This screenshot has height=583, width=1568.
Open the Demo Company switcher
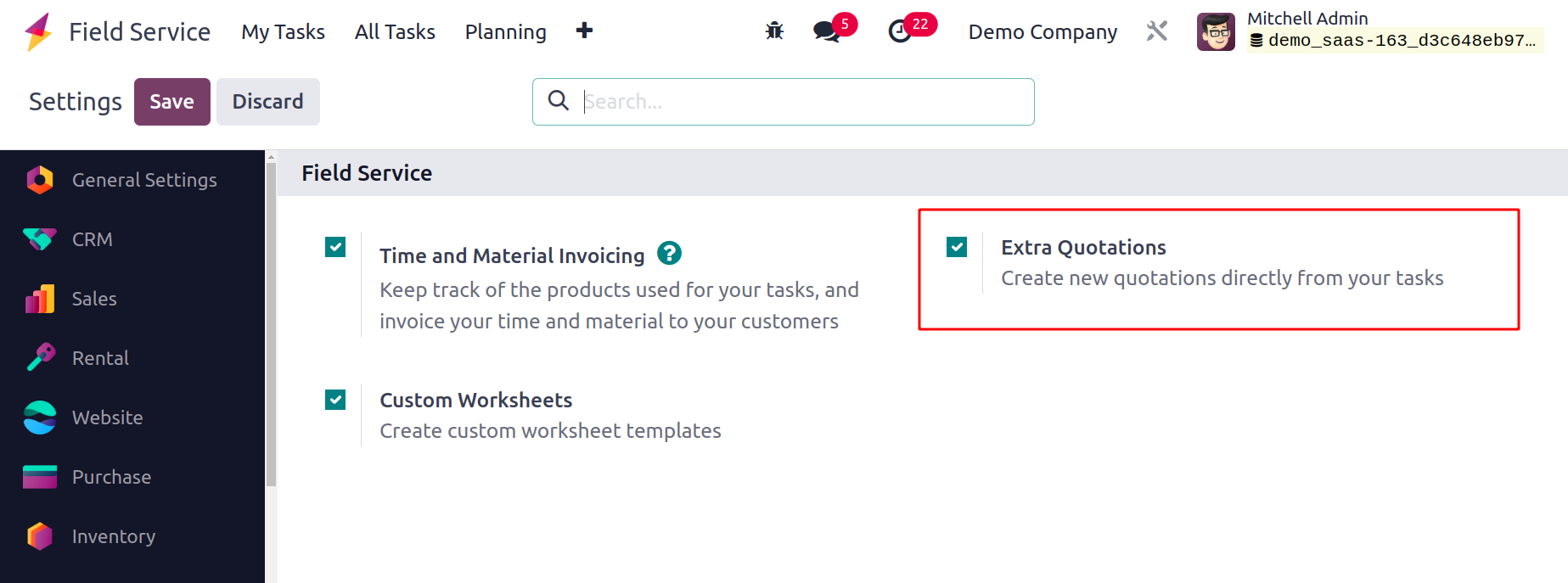pyautogui.click(x=1043, y=32)
